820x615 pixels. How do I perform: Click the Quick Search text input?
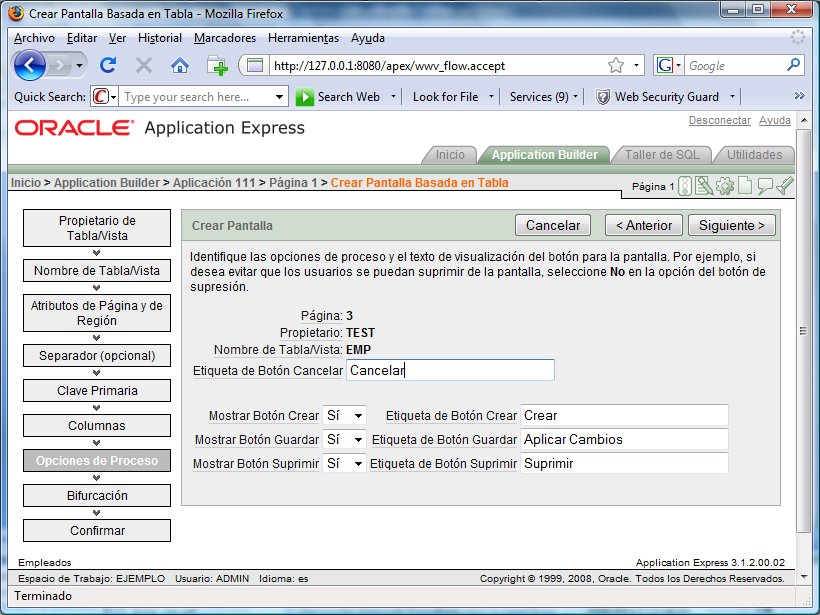(x=197, y=97)
